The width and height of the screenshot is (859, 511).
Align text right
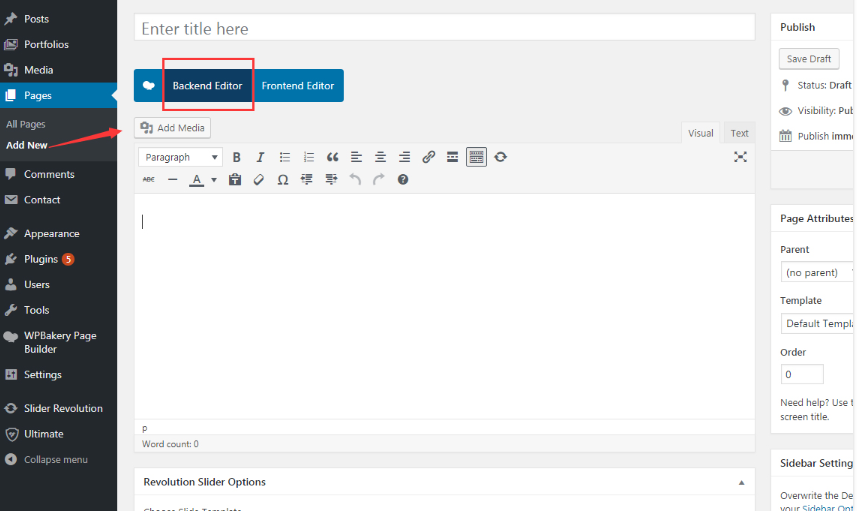tap(404, 157)
